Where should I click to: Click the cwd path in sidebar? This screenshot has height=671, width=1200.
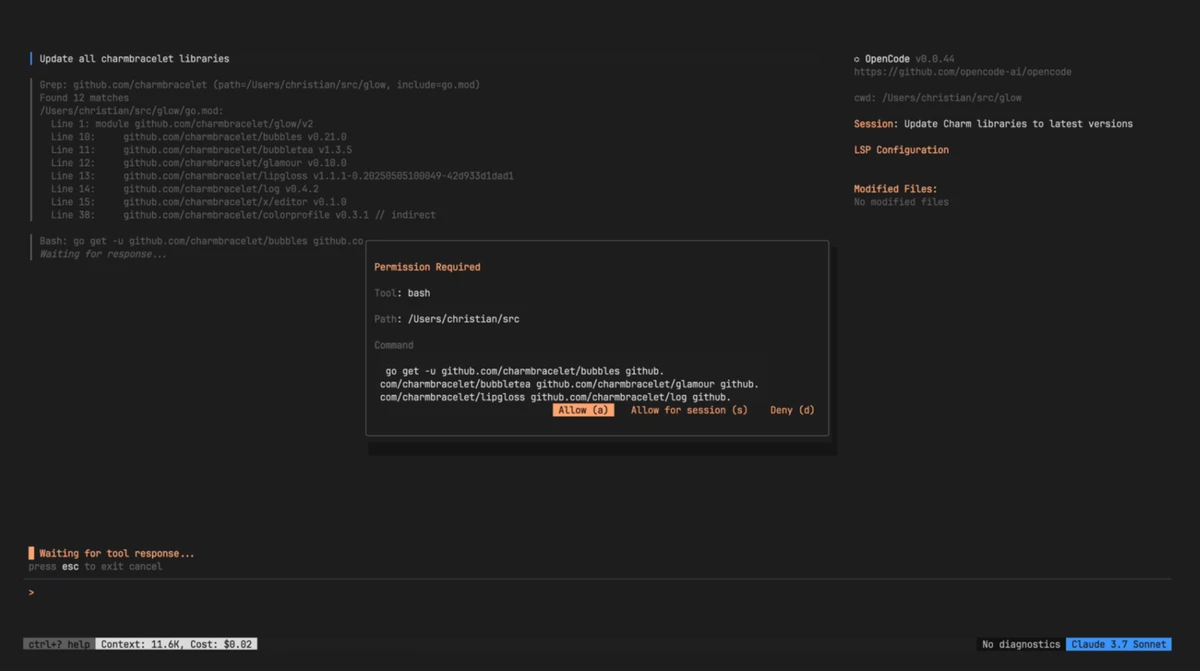[938, 98]
